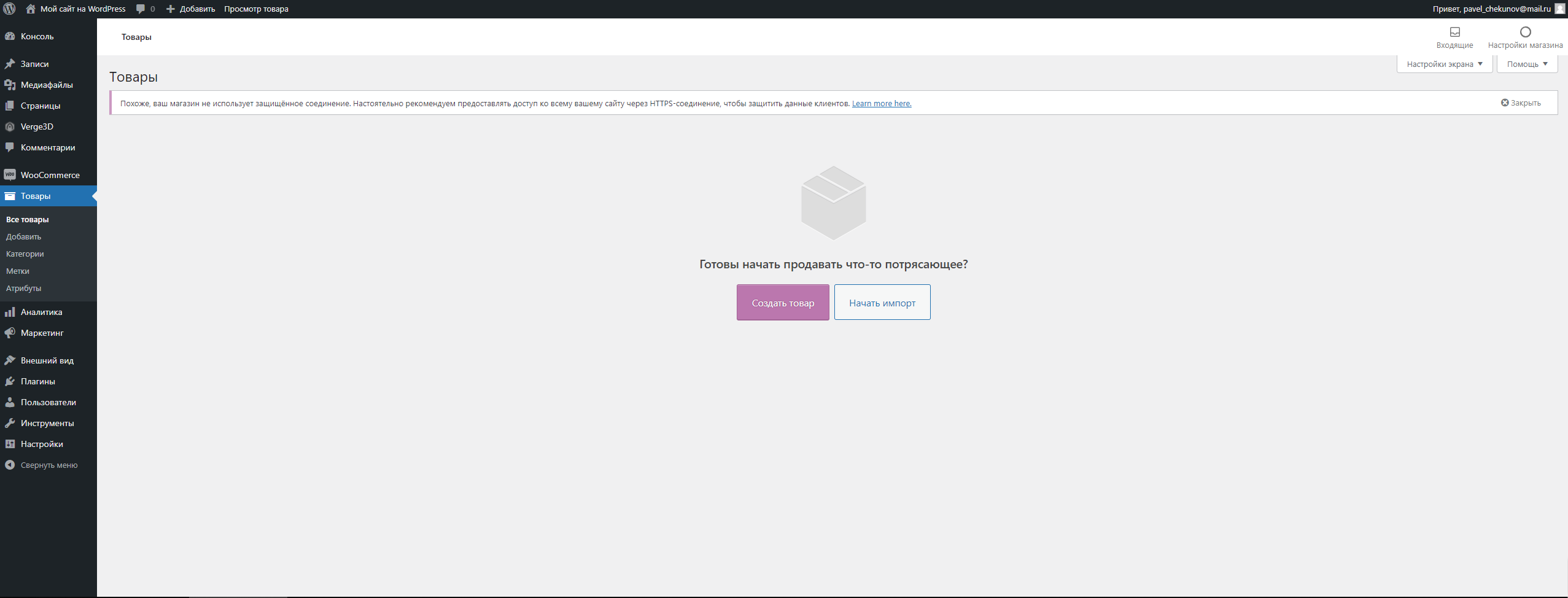
Task: Open the WooCommerce menu item
Action: [x=49, y=175]
